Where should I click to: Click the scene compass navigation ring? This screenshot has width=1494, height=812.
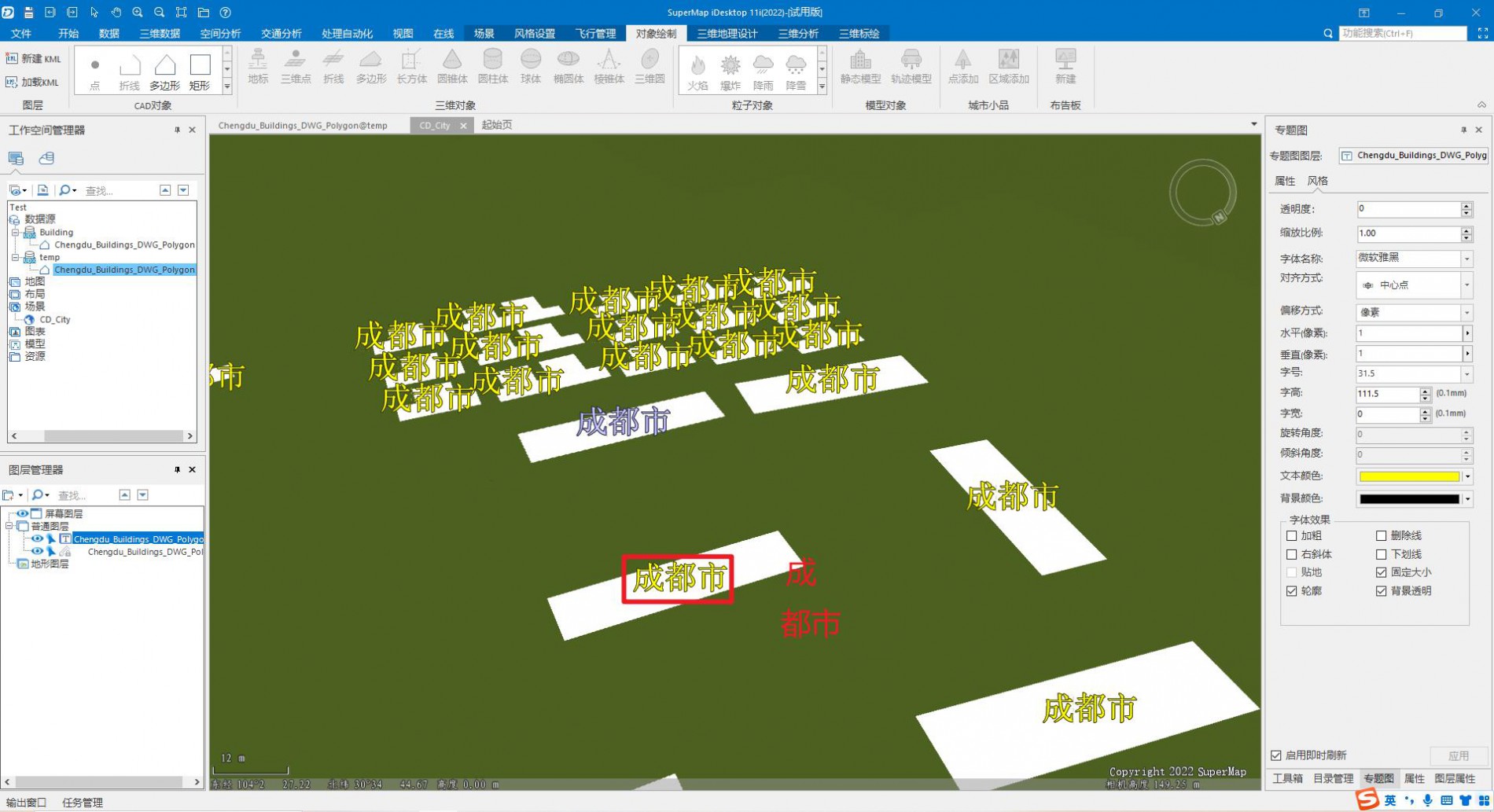click(x=1202, y=193)
